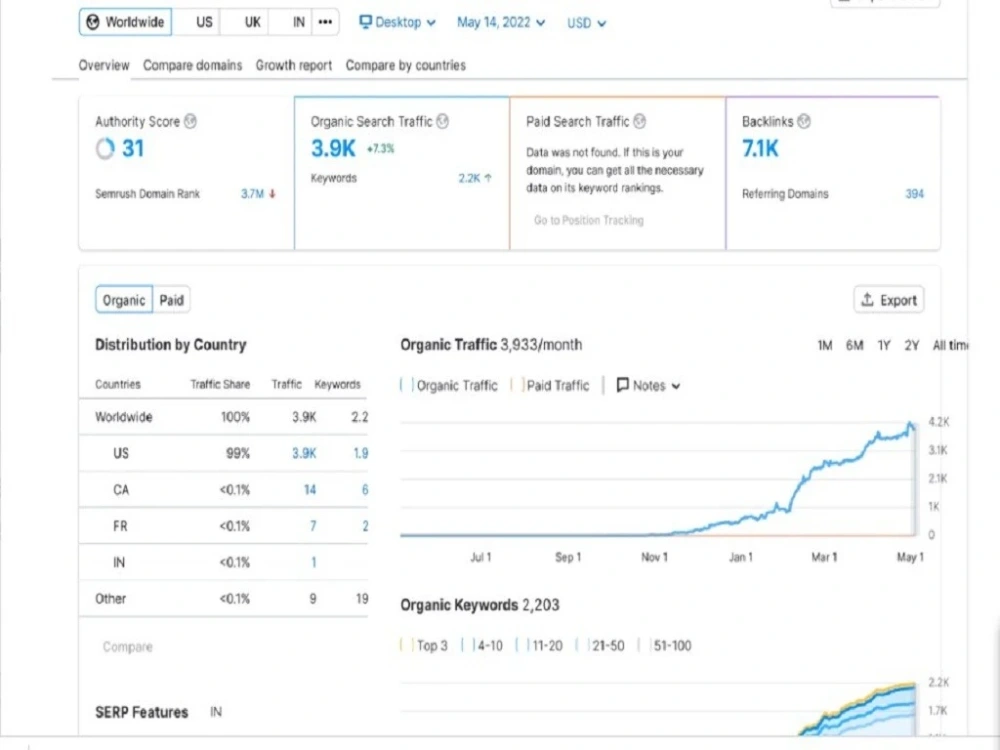1000x750 pixels.
Task: Click the 7.1K backlinks value
Action: tap(760, 149)
